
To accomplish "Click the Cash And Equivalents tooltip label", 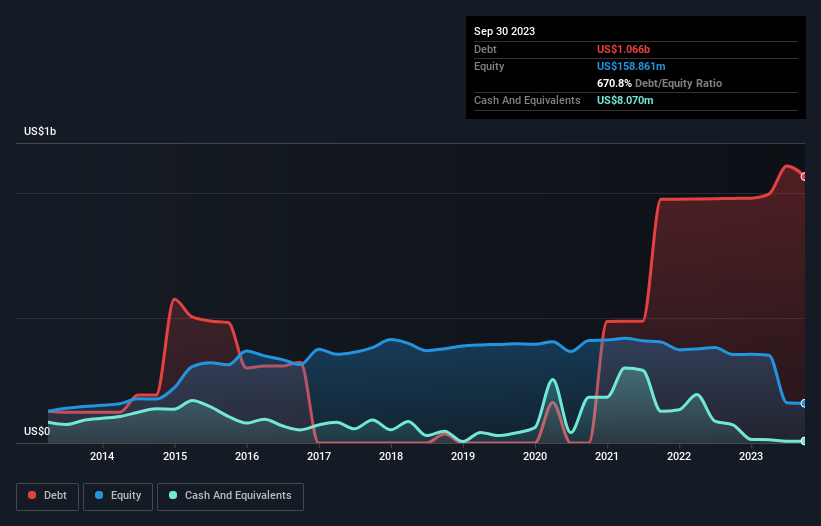I will (527, 100).
